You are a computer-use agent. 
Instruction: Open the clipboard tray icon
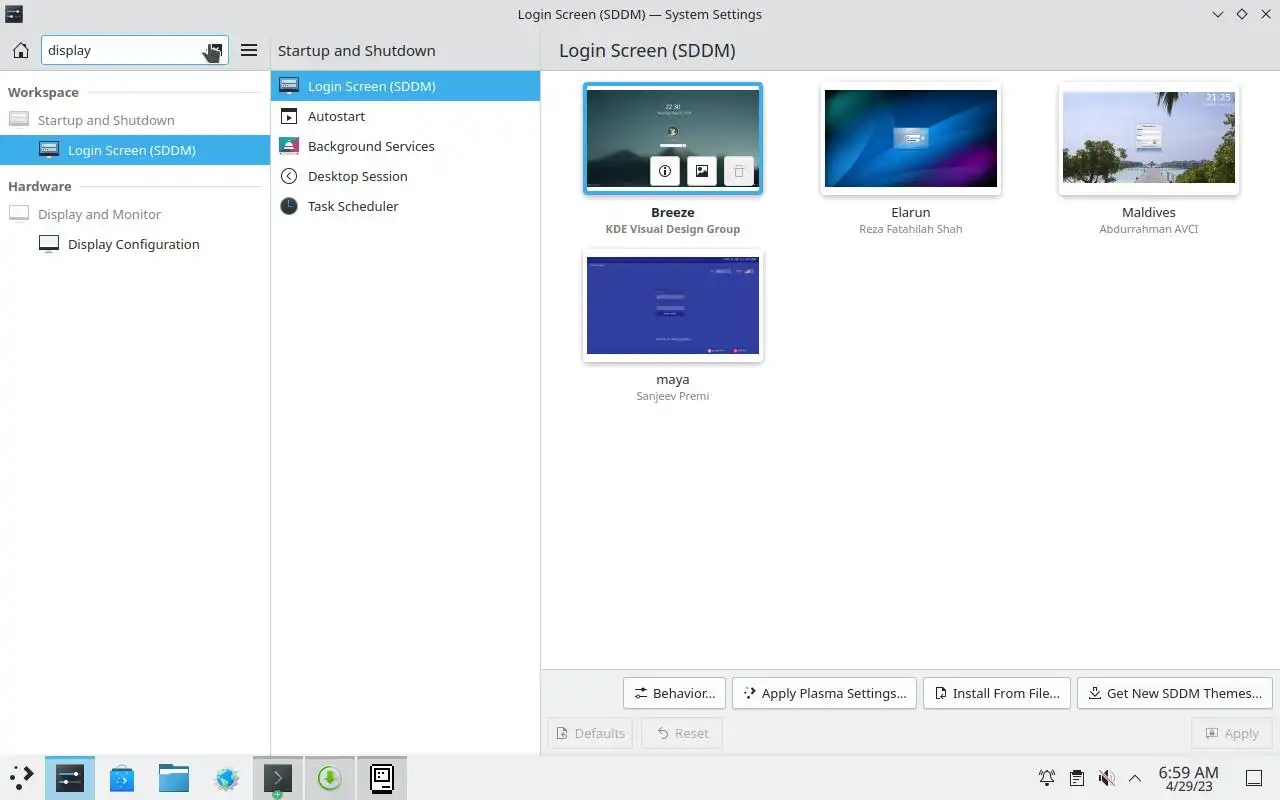point(1076,778)
